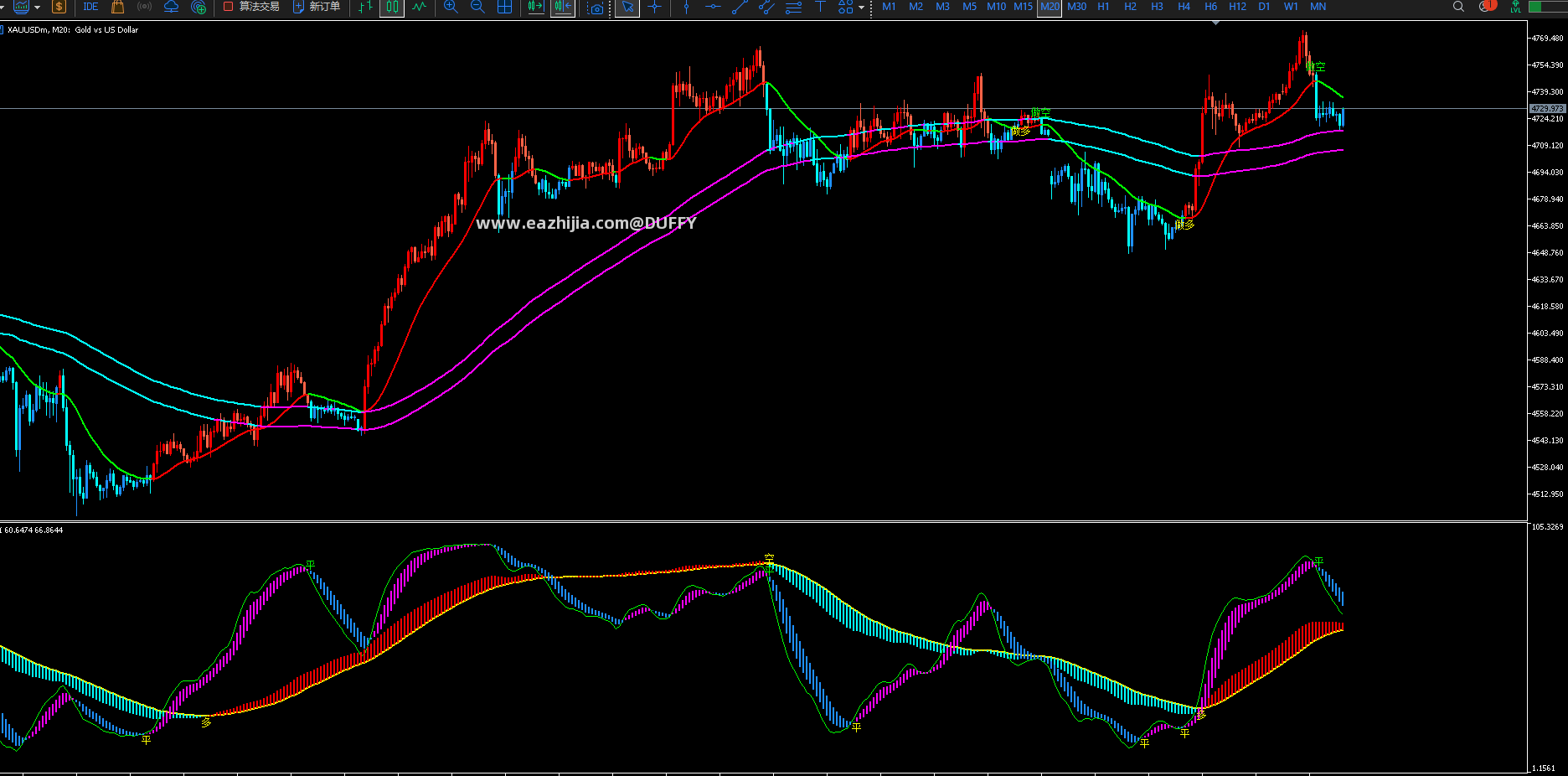
Task: Switch to M30 timeframe
Action: (1076, 7)
